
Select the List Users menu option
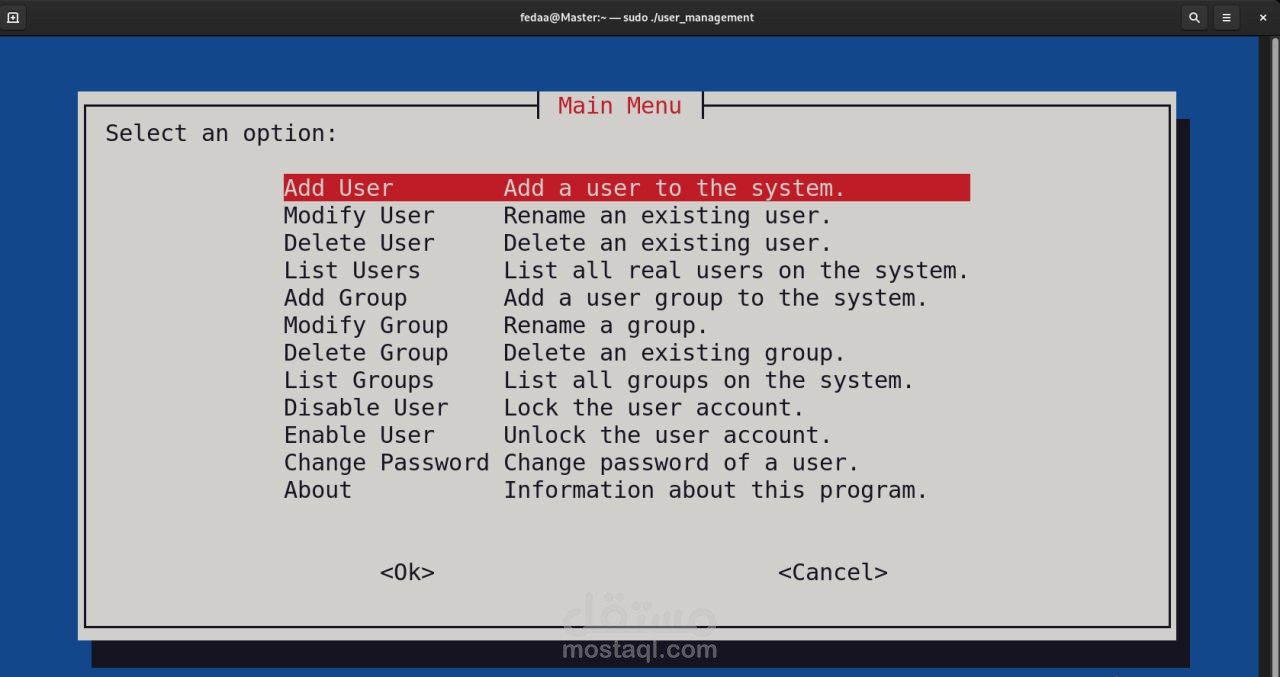[x=352, y=271]
